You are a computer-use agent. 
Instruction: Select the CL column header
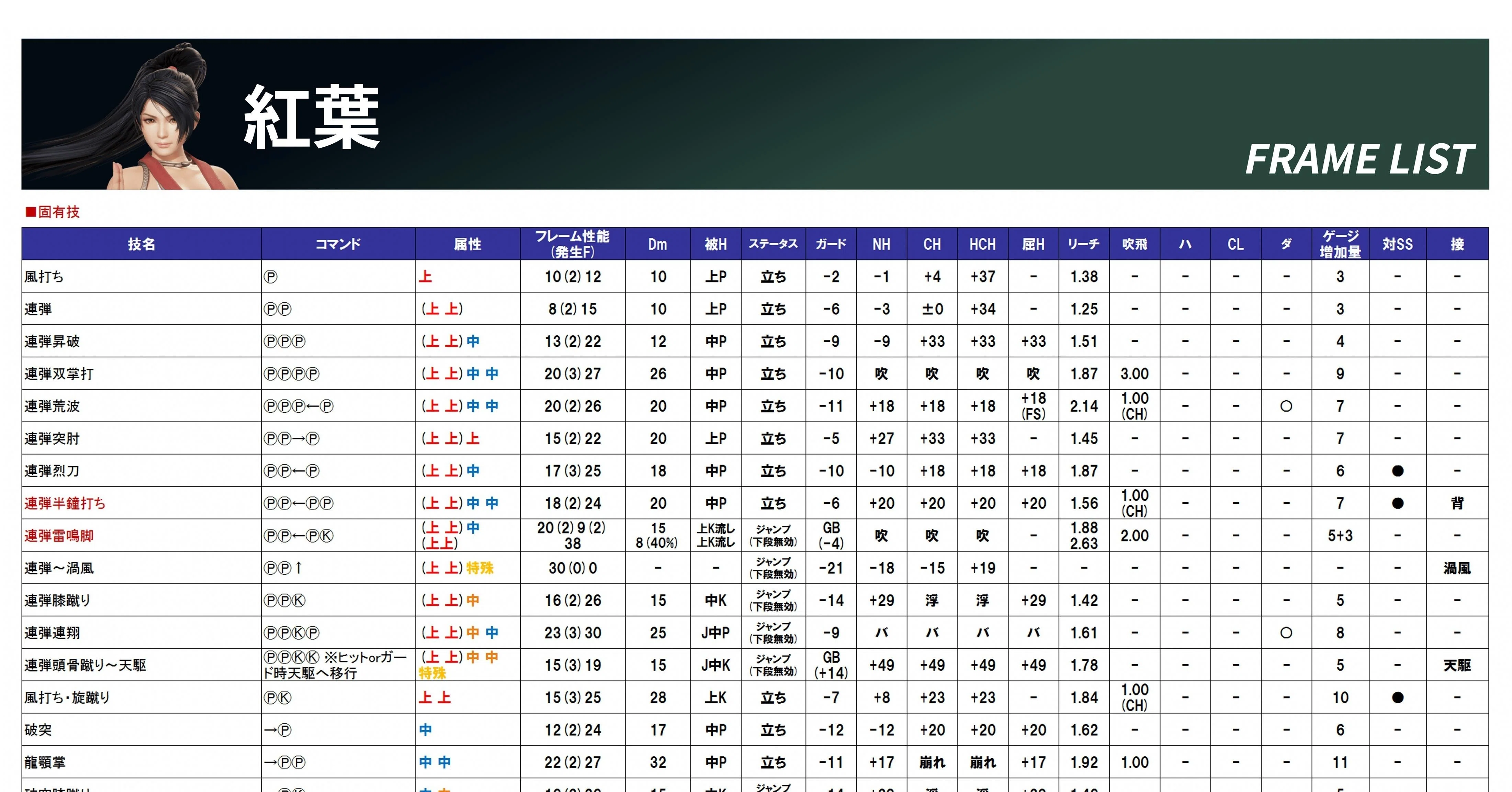pyautogui.click(x=1235, y=244)
